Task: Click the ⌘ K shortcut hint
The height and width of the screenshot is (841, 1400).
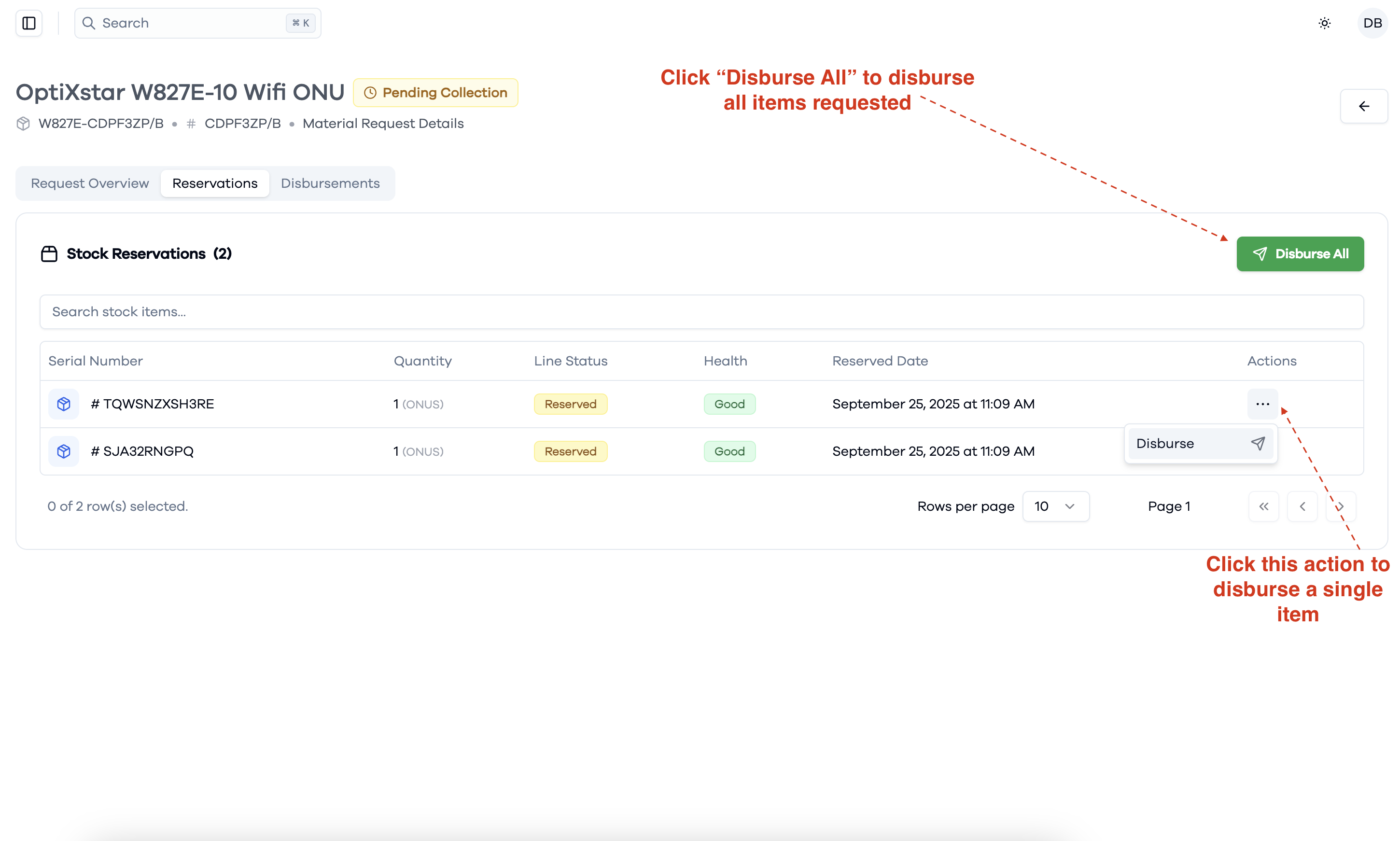Action: 300,23
